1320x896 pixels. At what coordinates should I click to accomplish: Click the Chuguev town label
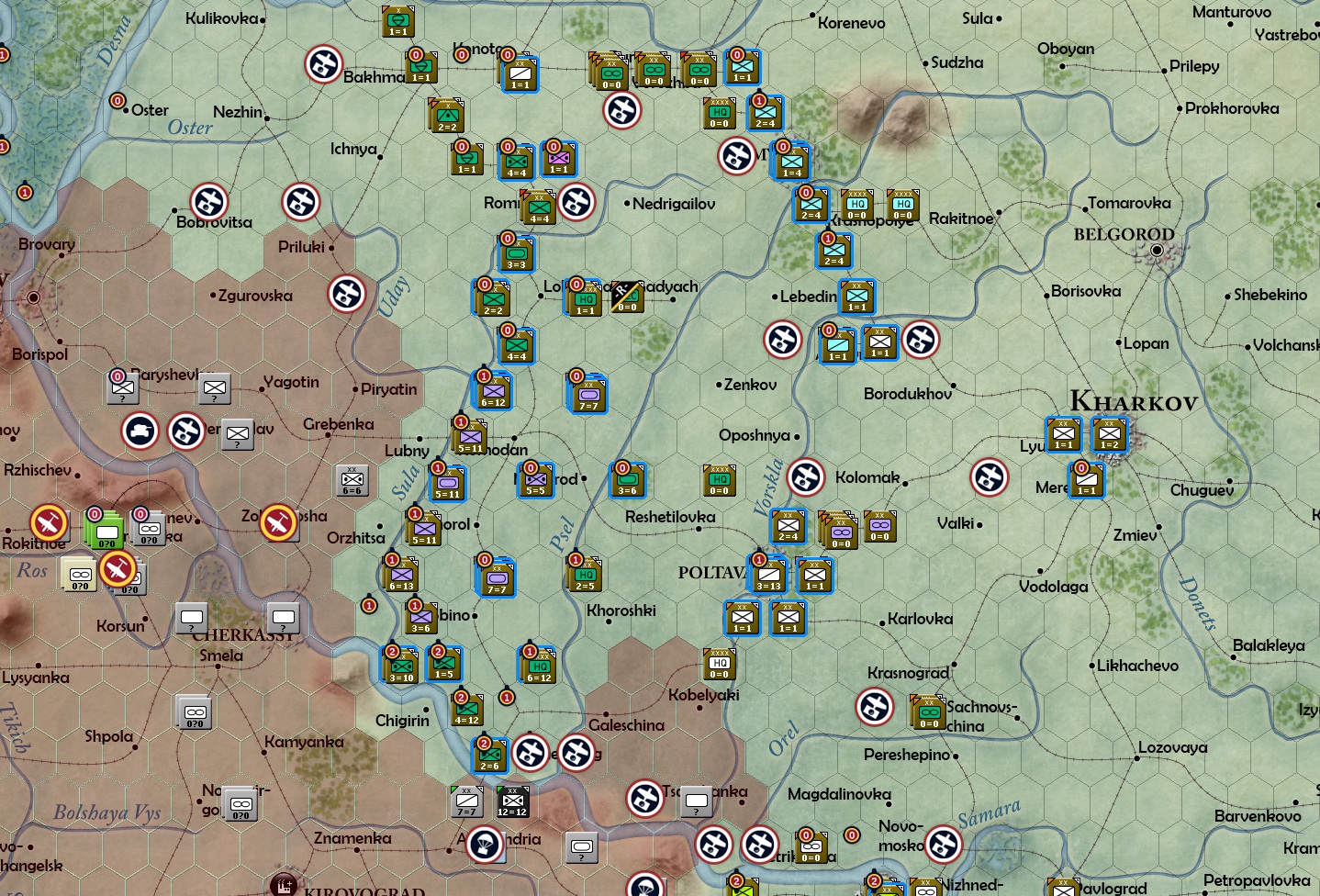pos(1202,490)
